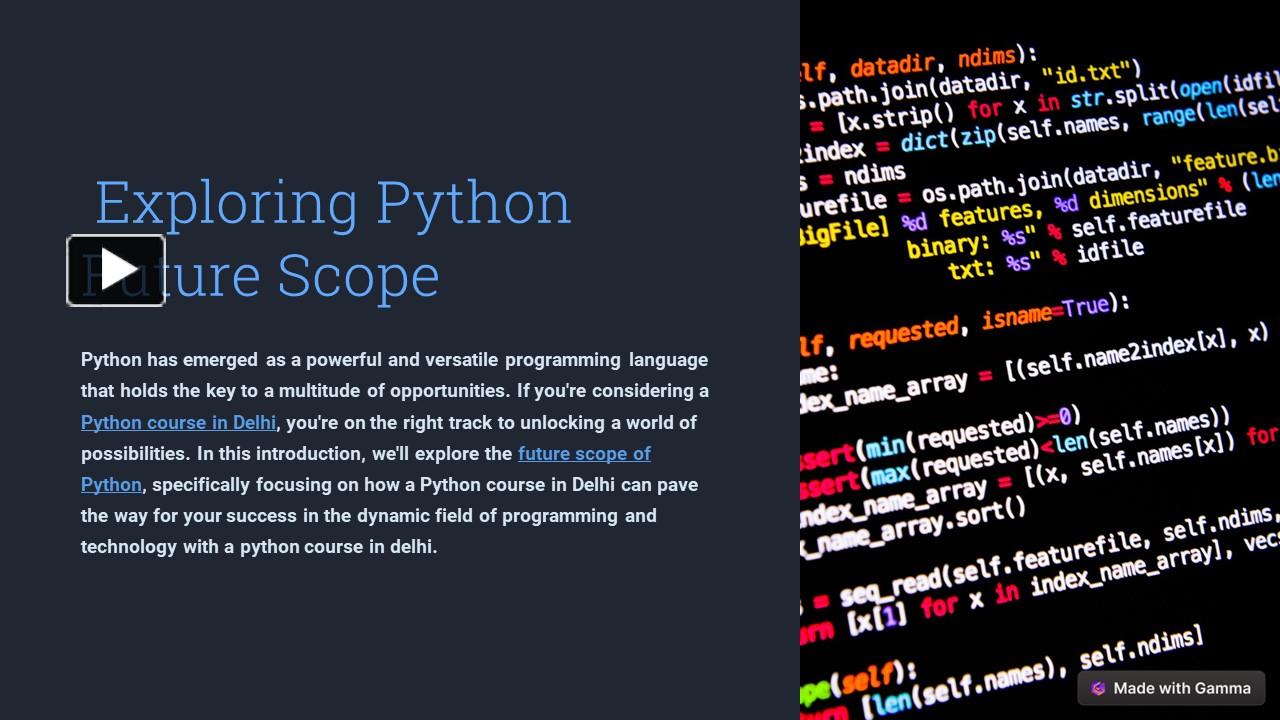Click the introduction paragraph text block
The height and width of the screenshot is (720, 1280).
click(x=394, y=452)
